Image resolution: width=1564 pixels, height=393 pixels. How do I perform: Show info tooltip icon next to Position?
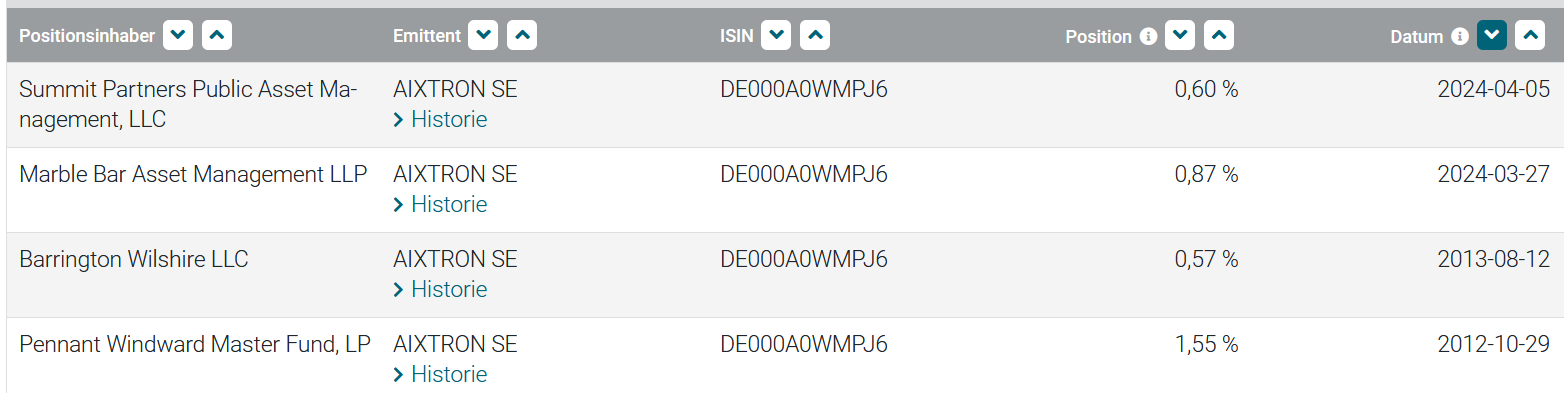[x=1148, y=36]
